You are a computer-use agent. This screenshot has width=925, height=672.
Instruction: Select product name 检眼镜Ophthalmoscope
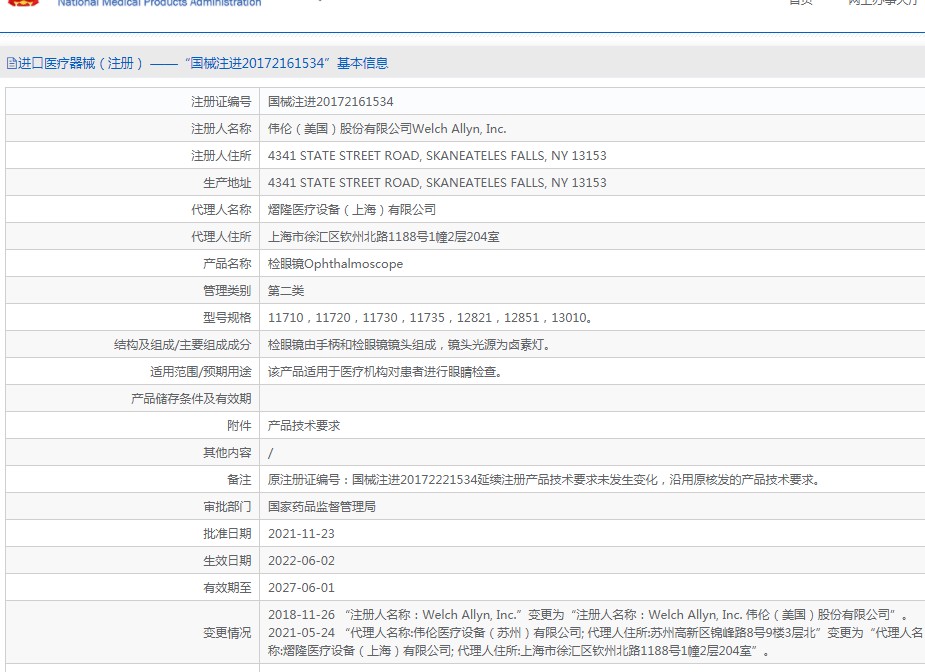click(x=335, y=264)
